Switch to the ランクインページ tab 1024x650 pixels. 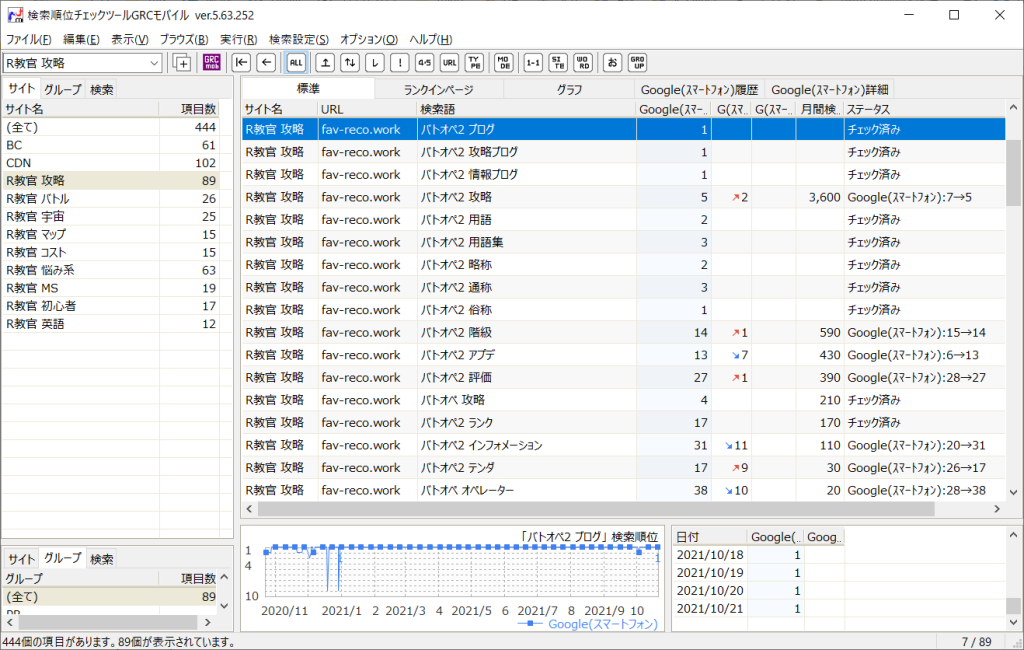438,89
